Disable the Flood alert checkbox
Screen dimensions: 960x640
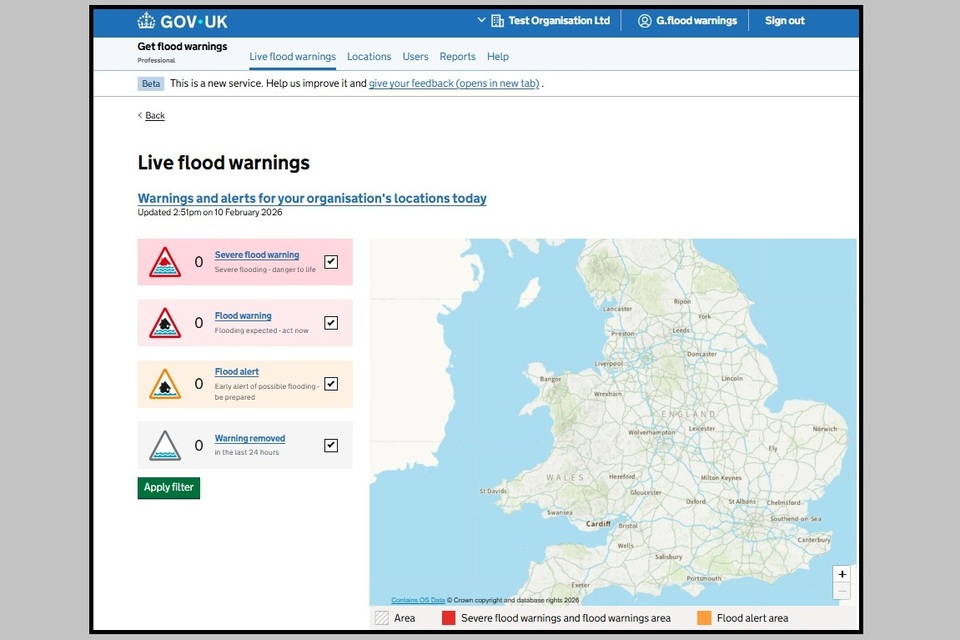[x=331, y=384]
